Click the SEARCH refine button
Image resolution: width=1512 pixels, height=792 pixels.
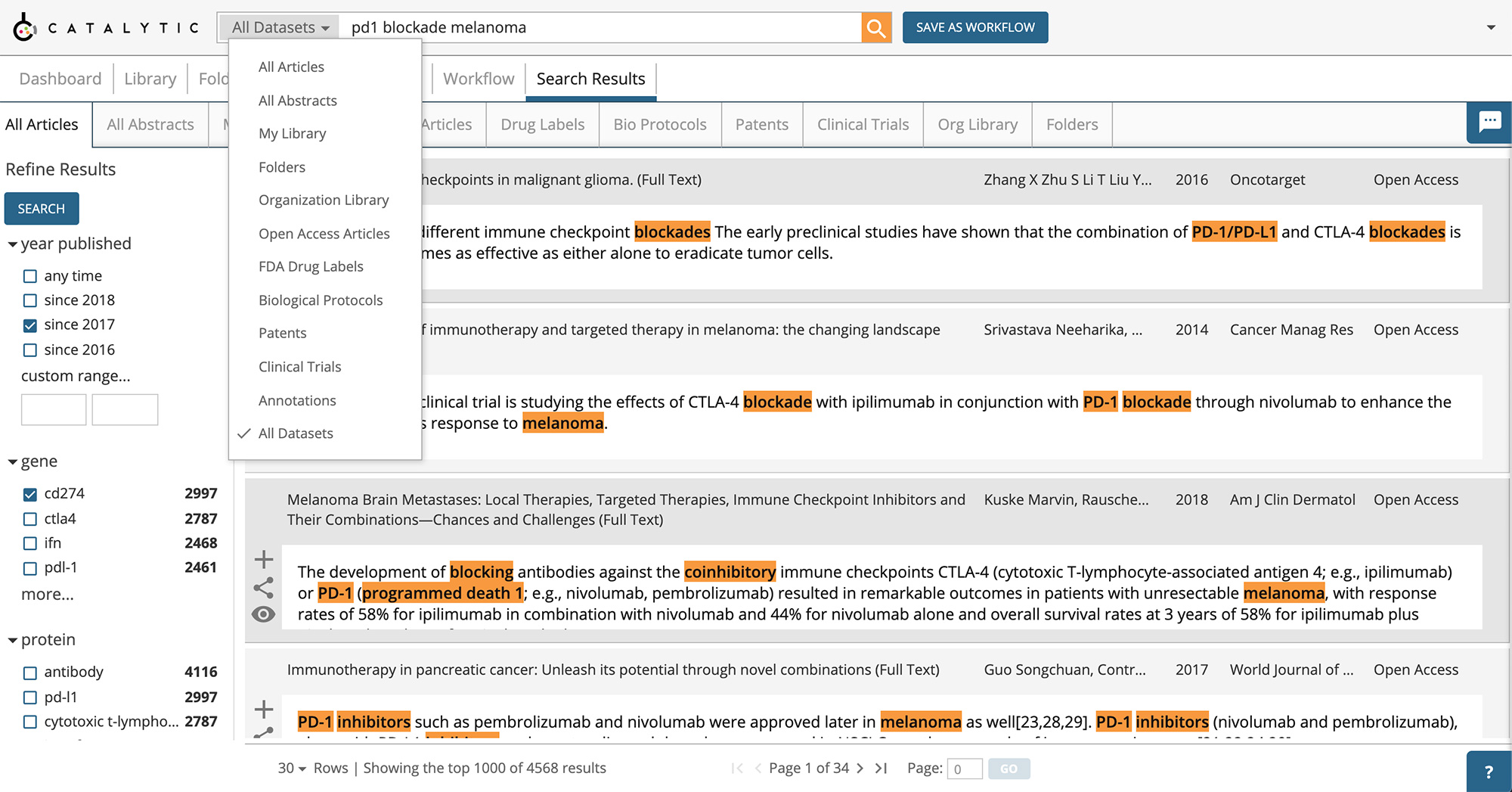(42, 209)
